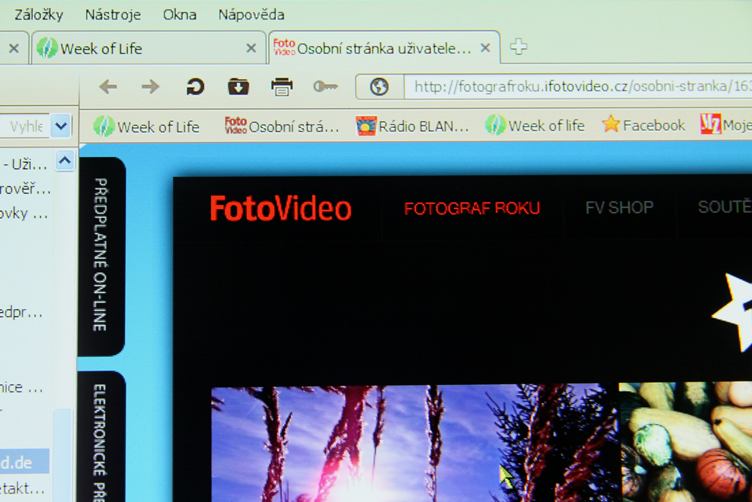The image size is (752, 502).
Task: Select sidebar entry ending with ovky ...
Action: coord(24,213)
